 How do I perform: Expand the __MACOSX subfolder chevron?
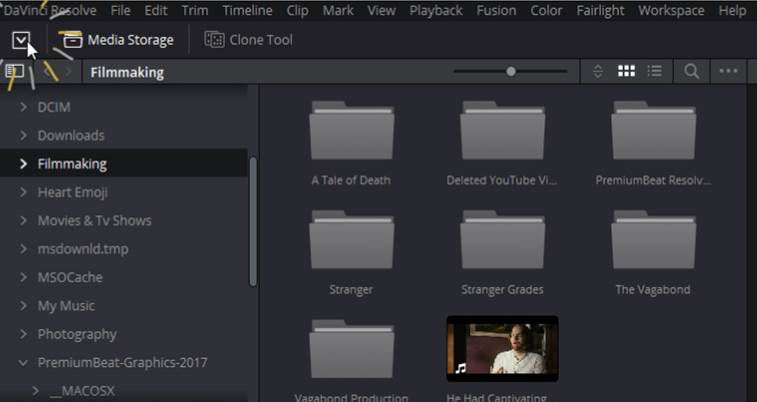point(35,390)
